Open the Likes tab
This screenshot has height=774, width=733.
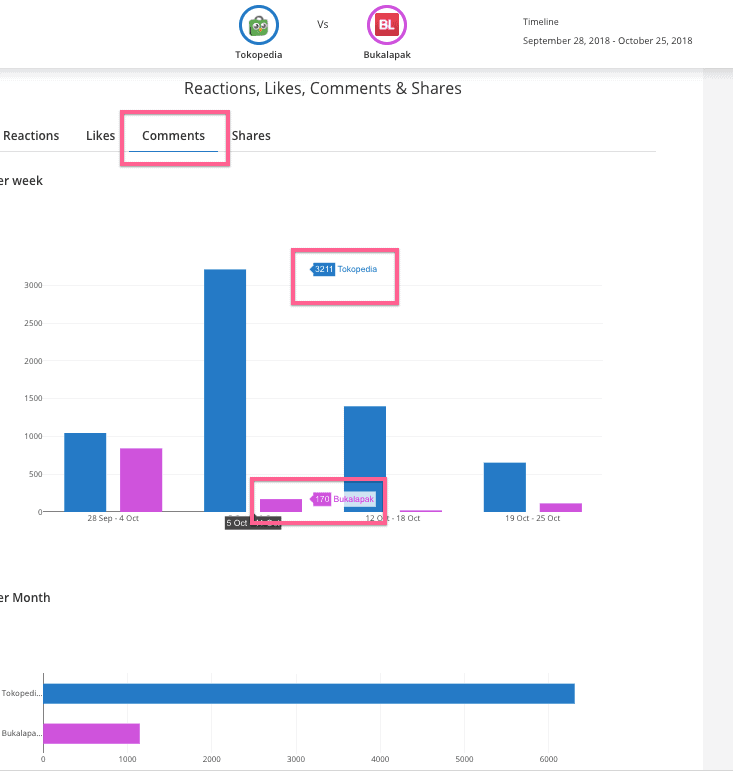pos(100,136)
